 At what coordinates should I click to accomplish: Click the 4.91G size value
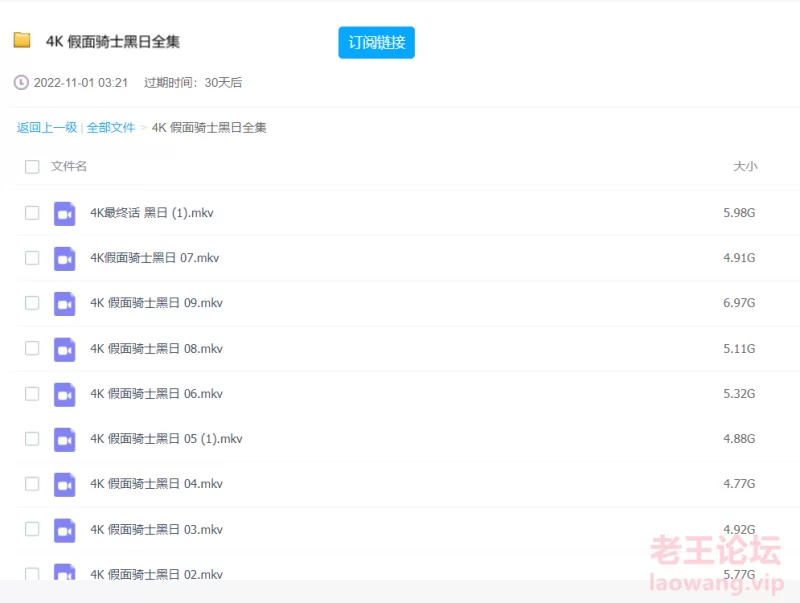point(739,258)
